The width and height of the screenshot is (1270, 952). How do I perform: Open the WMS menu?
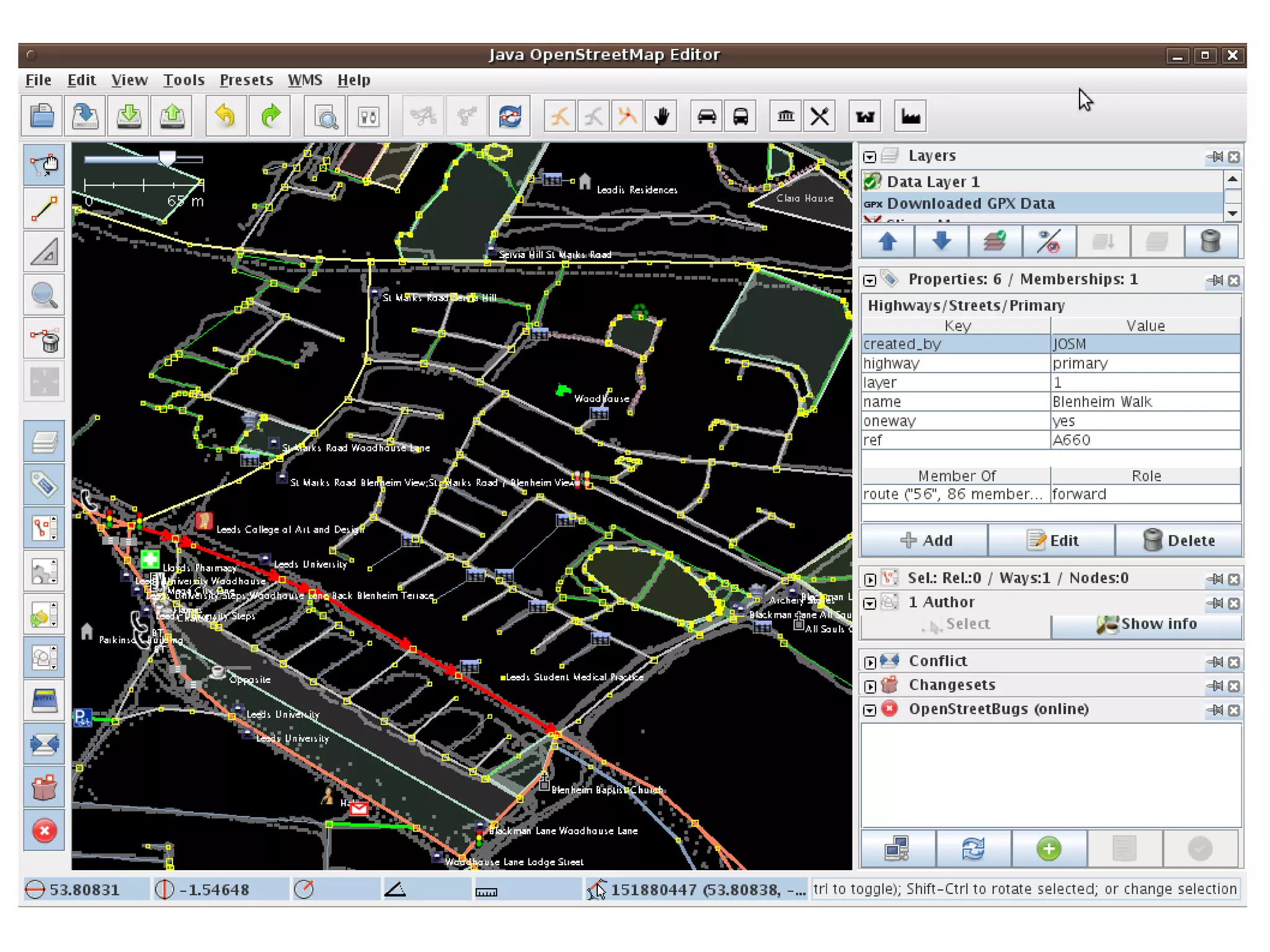[304, 80]
